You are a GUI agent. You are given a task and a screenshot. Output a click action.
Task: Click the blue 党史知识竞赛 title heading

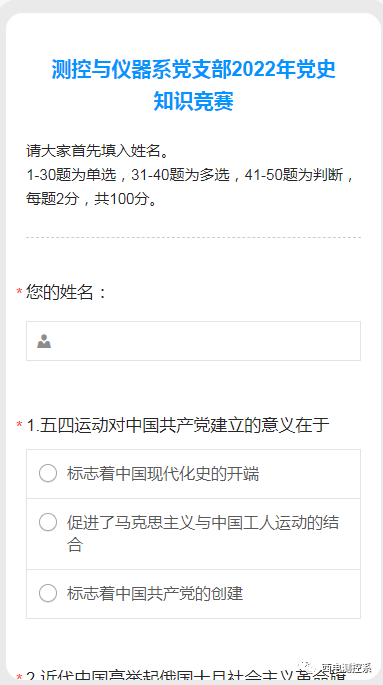(x=193, y=86)
